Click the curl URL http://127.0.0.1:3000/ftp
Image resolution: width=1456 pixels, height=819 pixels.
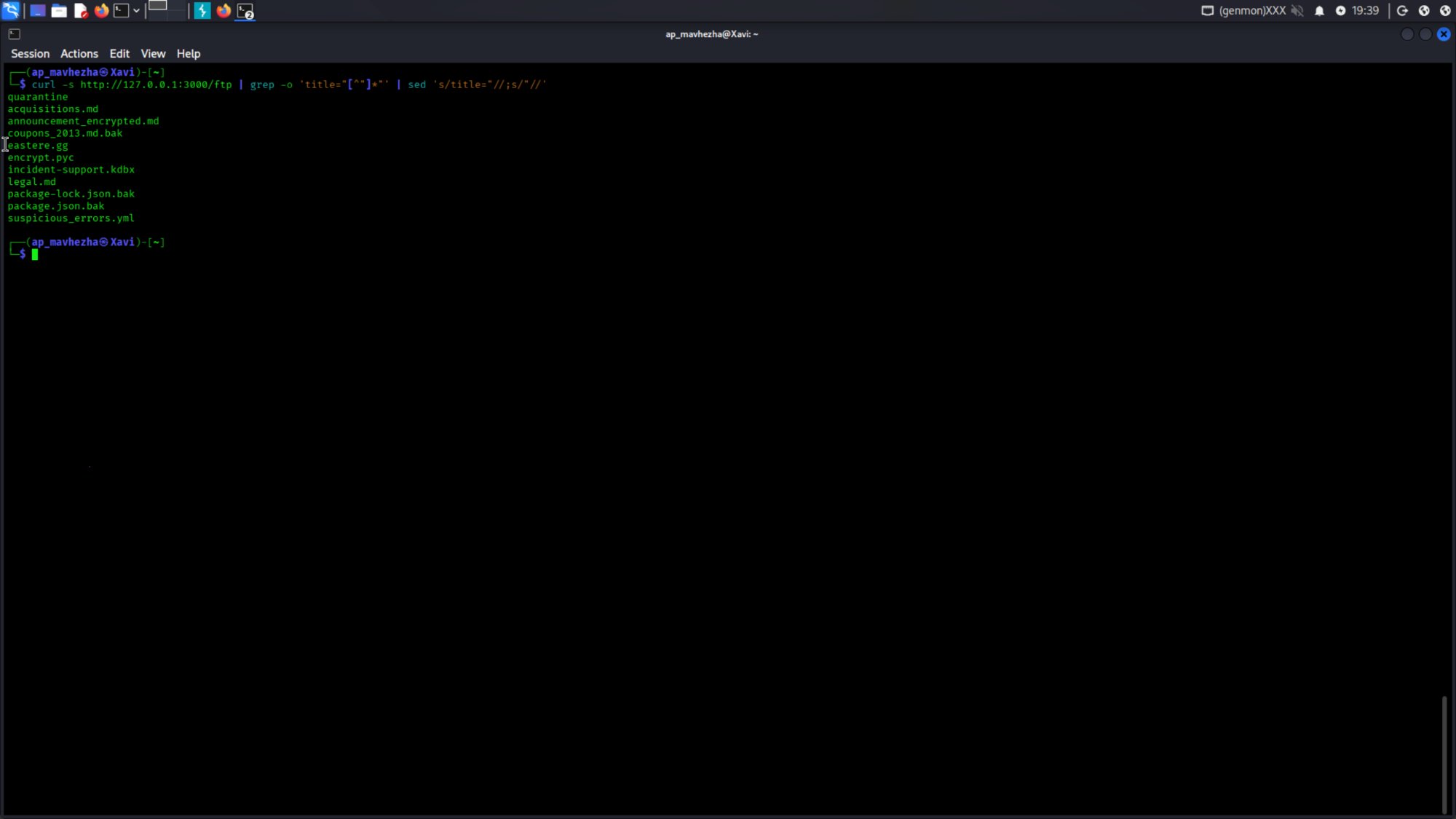pyautogui.click(x=156, y=85)
